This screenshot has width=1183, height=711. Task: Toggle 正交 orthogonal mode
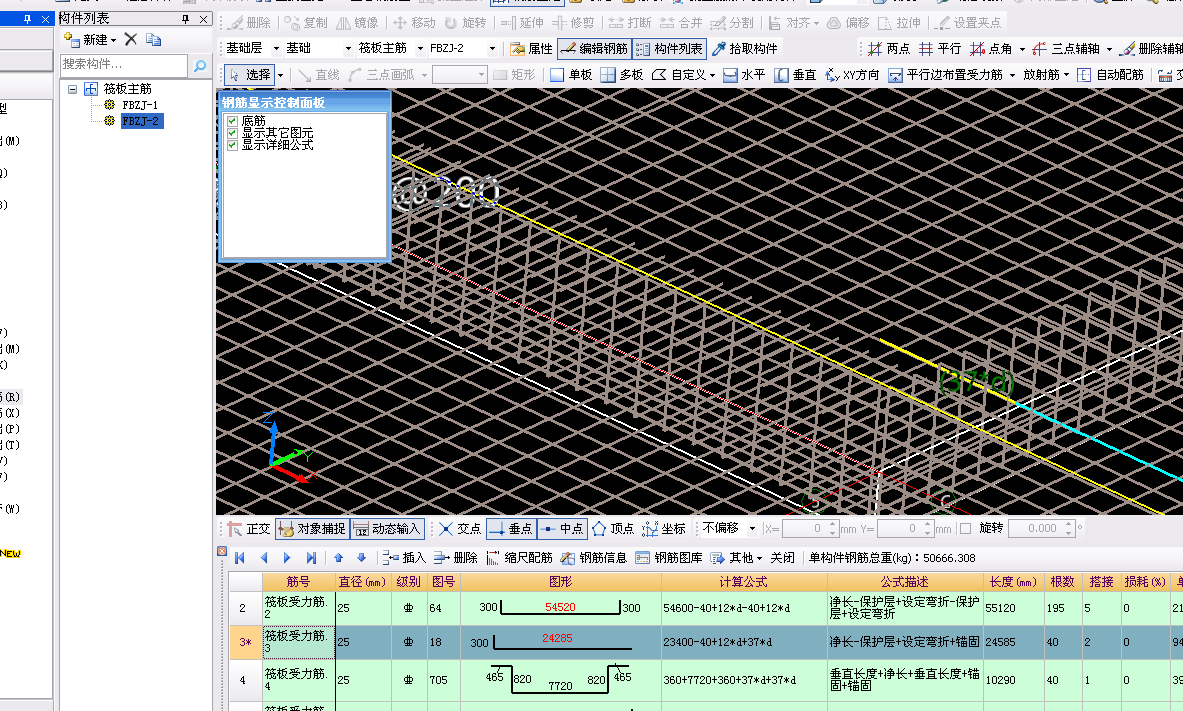pyautogui.click(x=249, y=529)
